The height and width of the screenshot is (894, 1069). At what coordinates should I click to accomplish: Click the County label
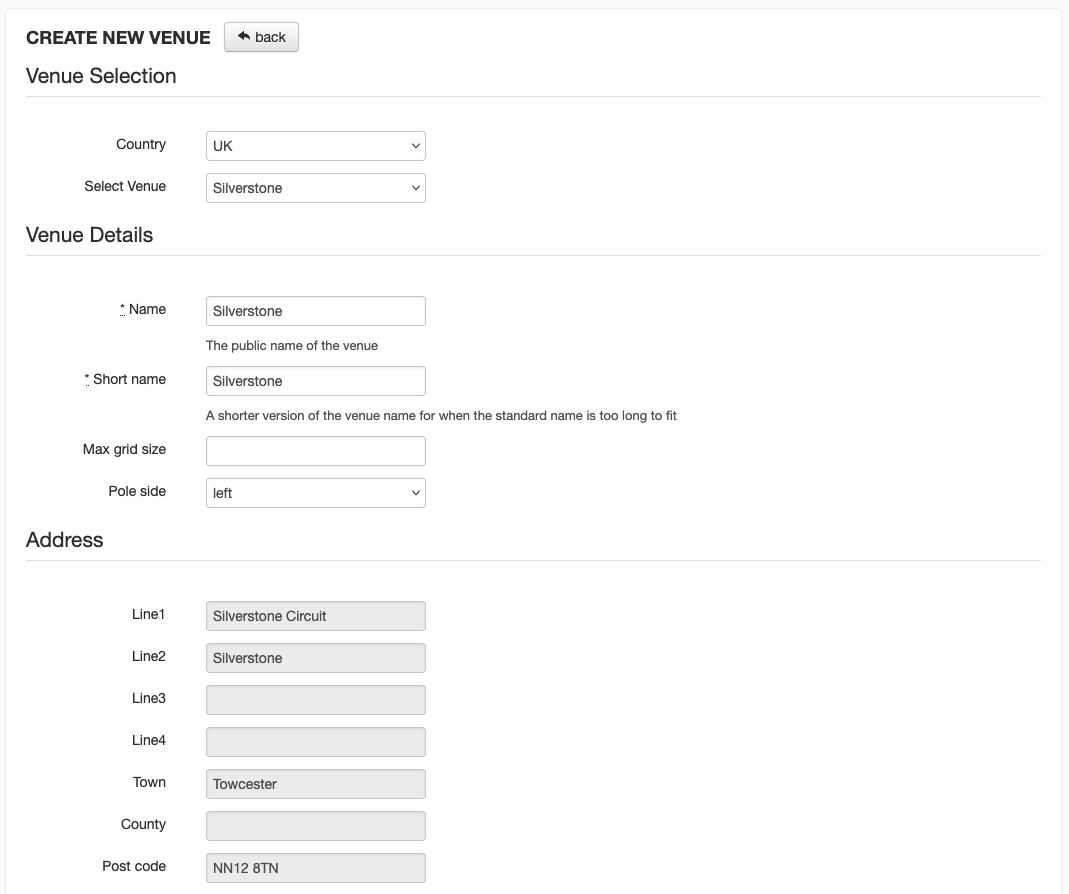(143, 824)
